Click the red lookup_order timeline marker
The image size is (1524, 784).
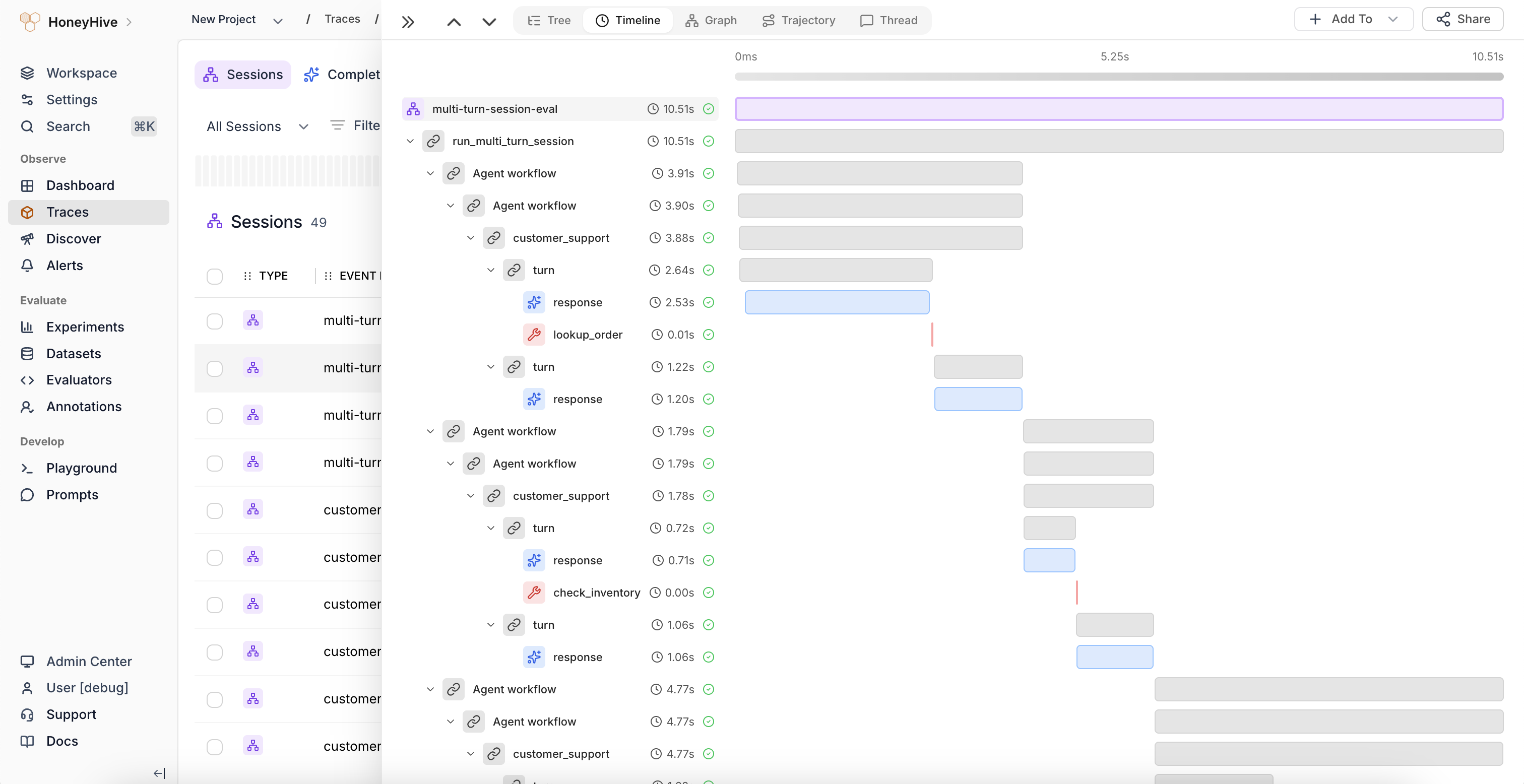[932, 335]
